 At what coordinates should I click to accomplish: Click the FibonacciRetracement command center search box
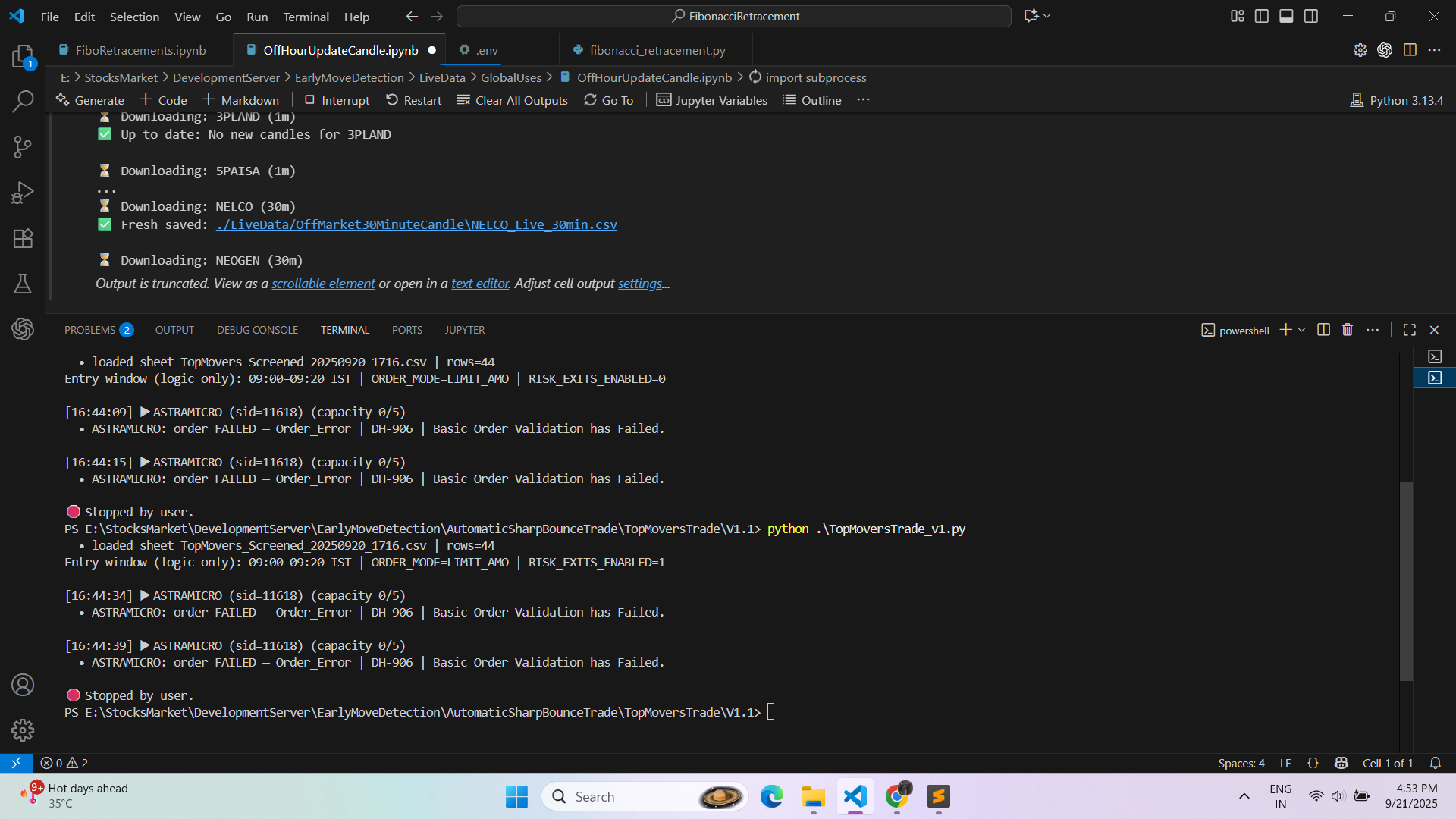pos(734,16)
